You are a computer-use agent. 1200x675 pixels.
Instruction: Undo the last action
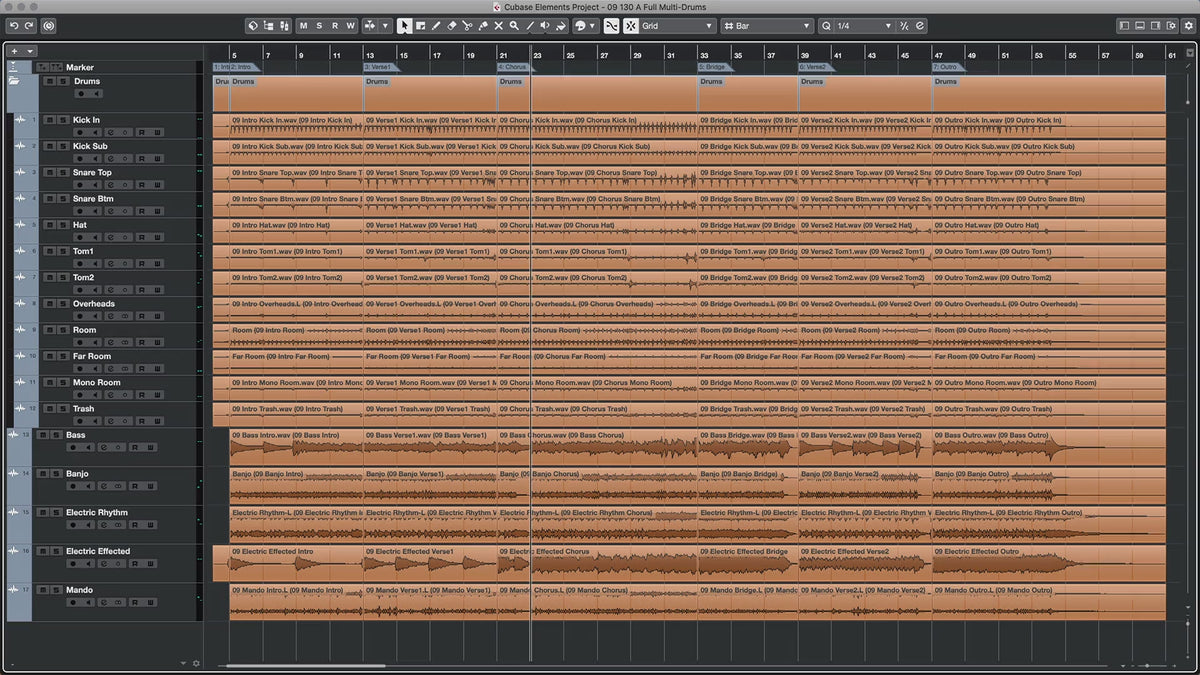pos(14,25)
